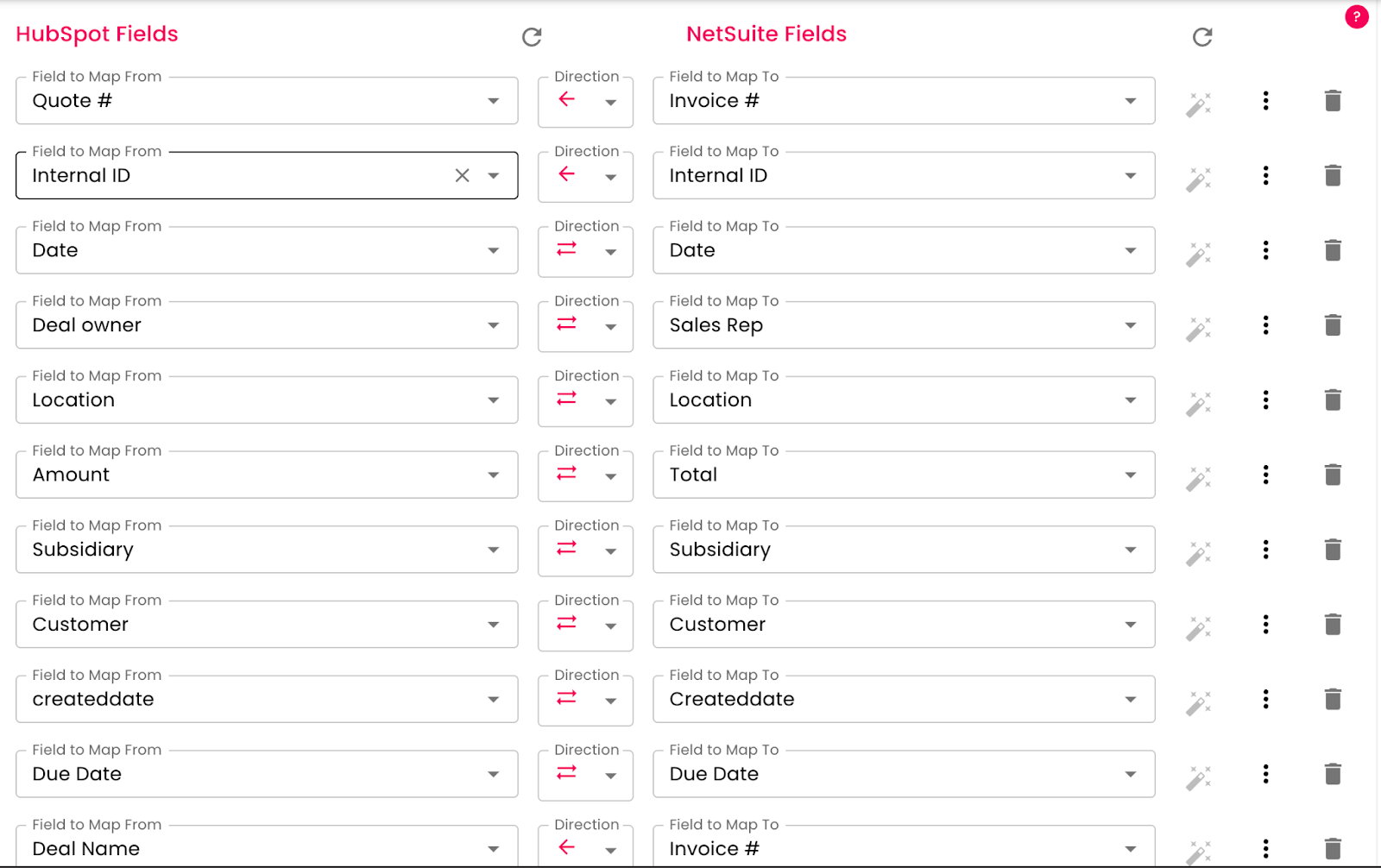This screenshot has height=868, width=1381.
Task: Open more options for Deal owner row
Action: coord(1265,325)
